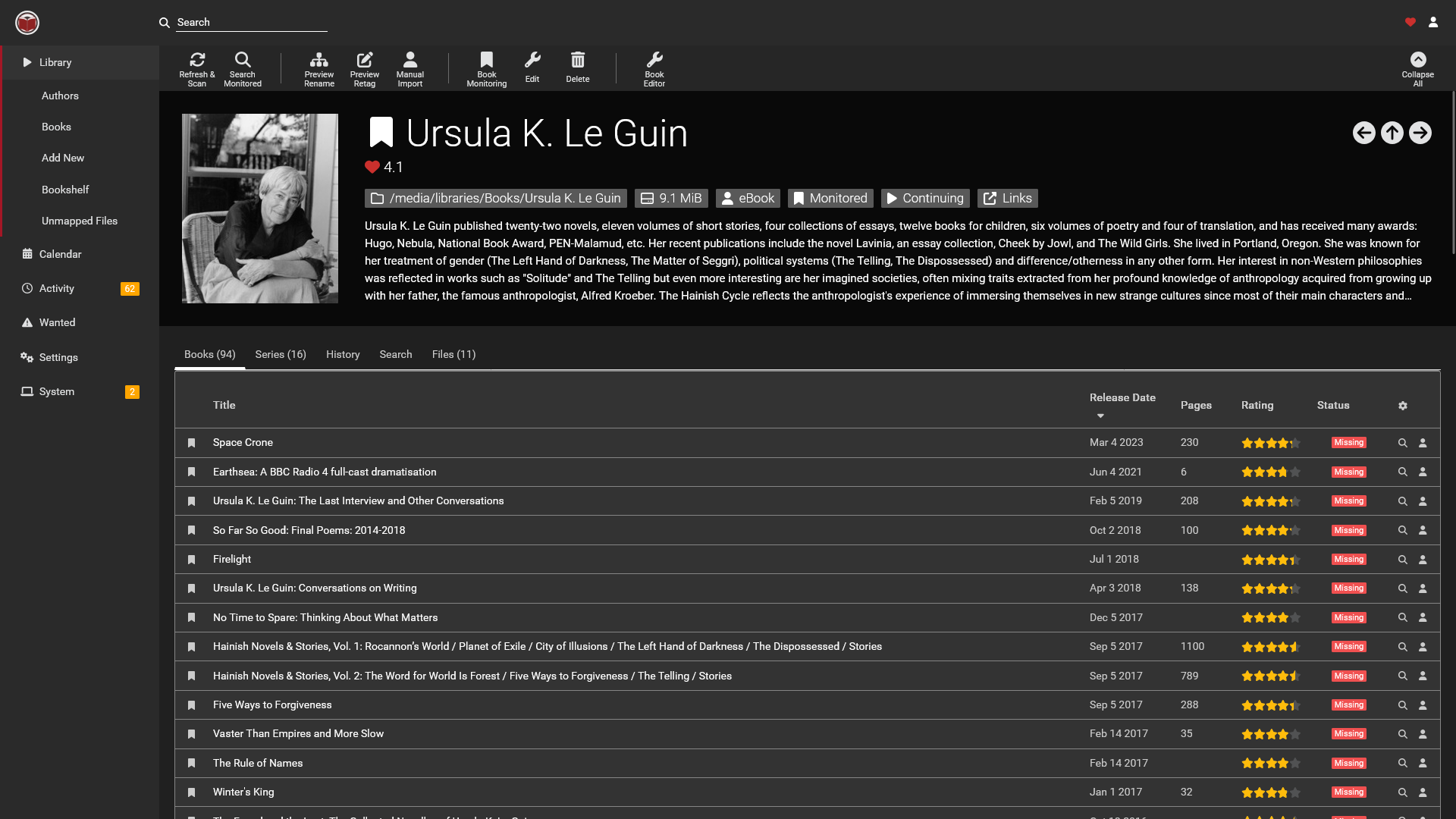Click the Ursula K. Le Guin portrait
The height and width of the screenshot is (819, 1456).
point(260,209)
